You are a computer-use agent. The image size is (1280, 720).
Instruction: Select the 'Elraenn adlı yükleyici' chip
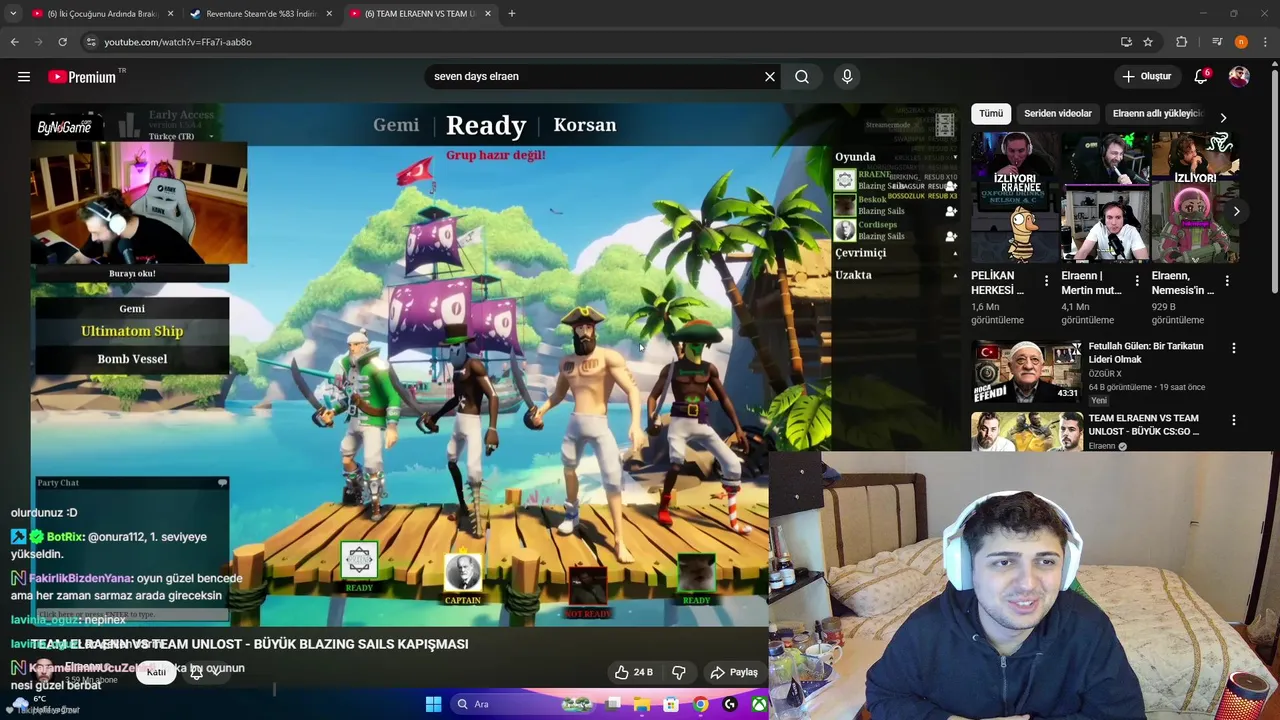[x=1157, y=114]
